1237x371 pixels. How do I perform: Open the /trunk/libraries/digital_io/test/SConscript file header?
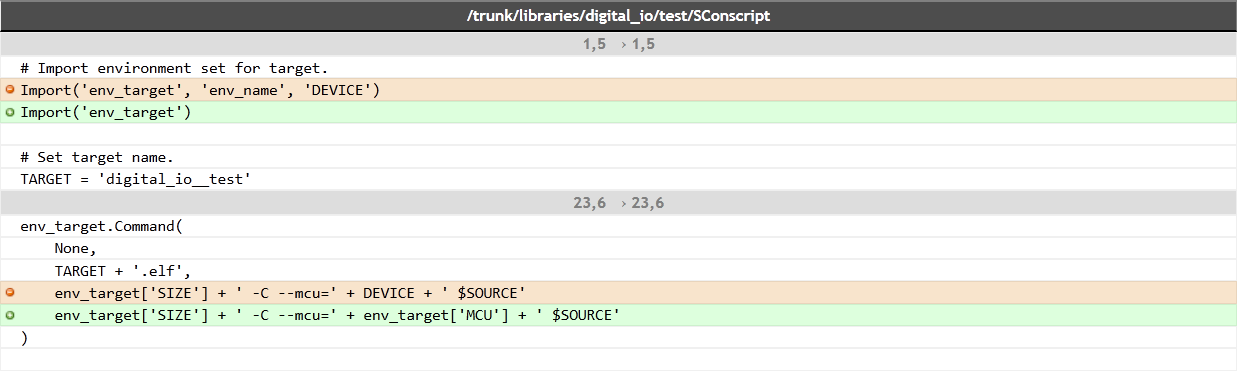tap(618, 17)
